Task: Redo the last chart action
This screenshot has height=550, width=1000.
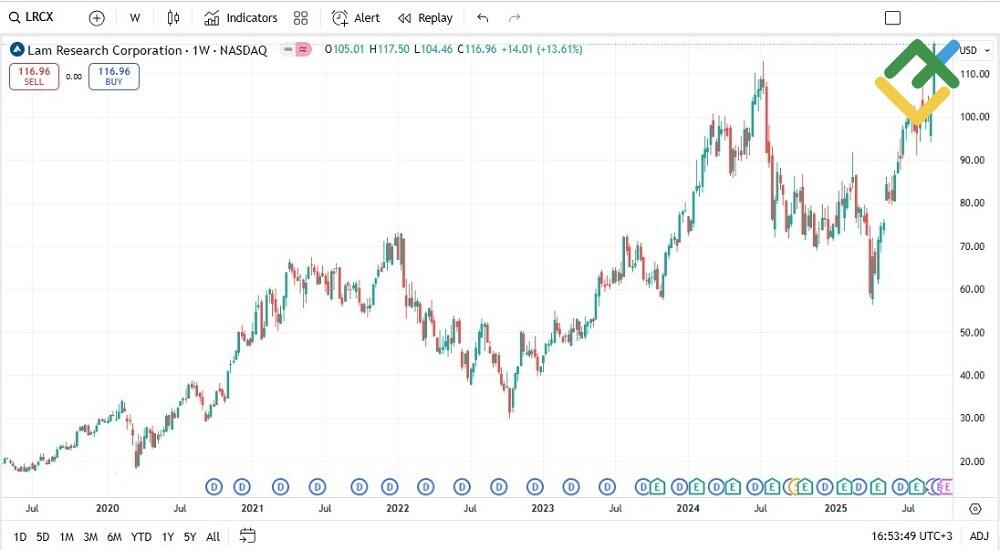Action: (515, 18)
